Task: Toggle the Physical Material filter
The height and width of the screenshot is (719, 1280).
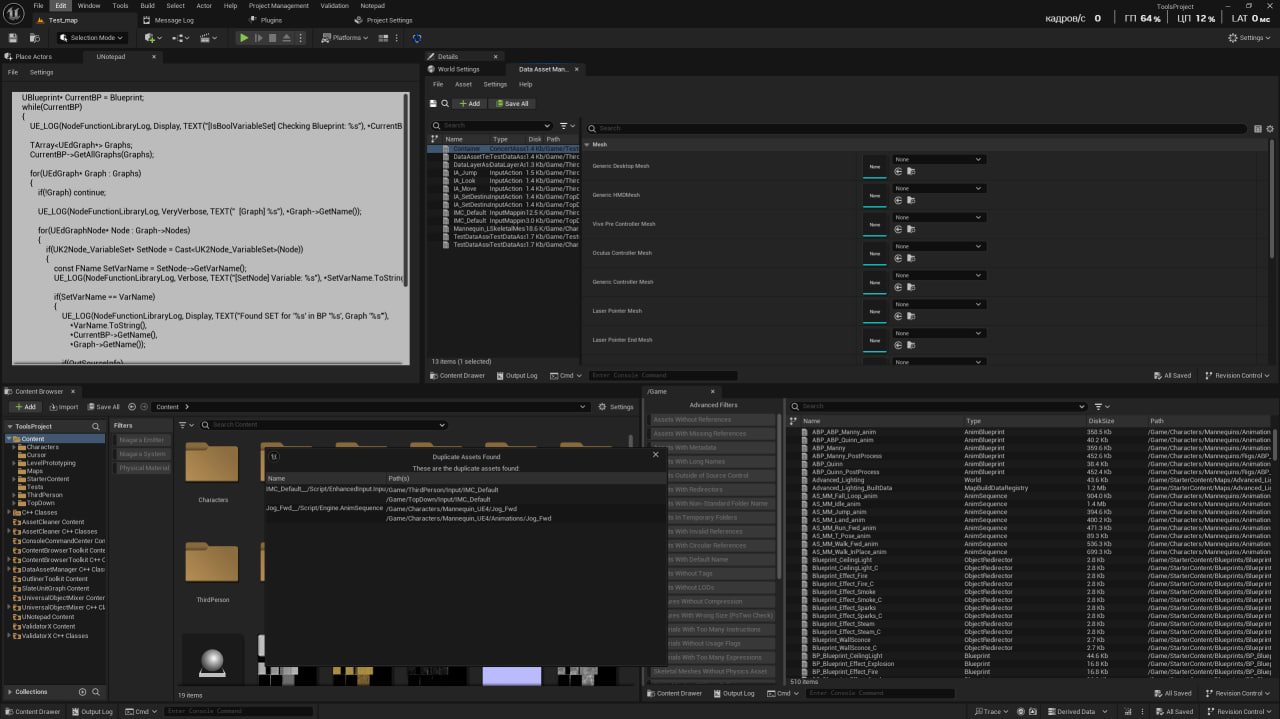Action: [144, 468]
